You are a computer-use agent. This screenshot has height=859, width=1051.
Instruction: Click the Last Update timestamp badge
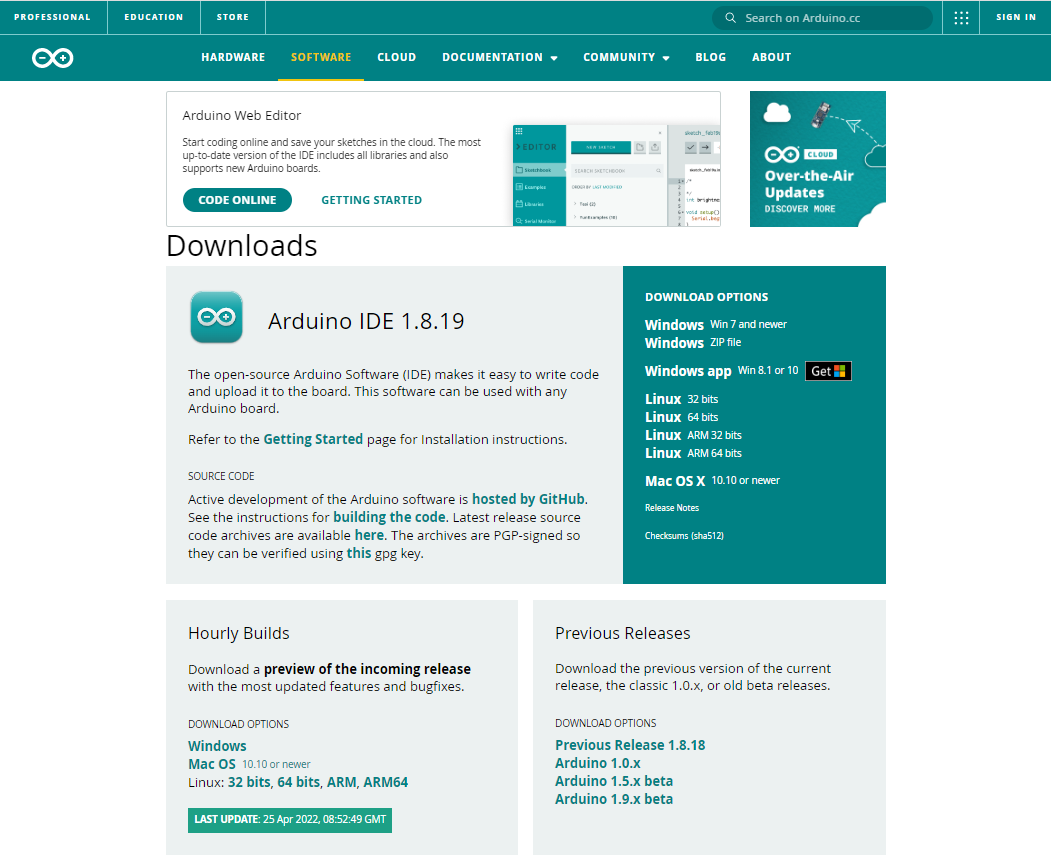[290, 820]
